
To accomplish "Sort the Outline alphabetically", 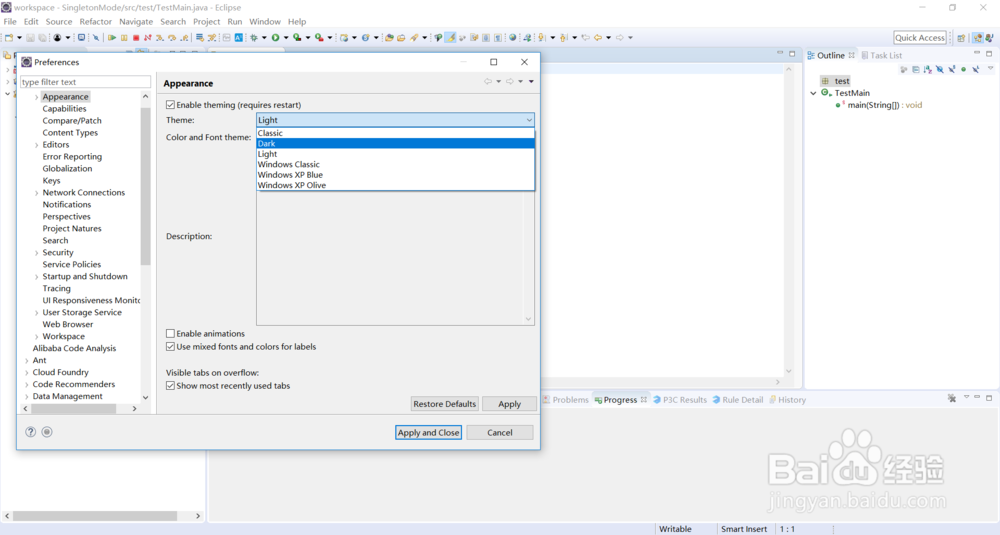I will pos(927,70).
